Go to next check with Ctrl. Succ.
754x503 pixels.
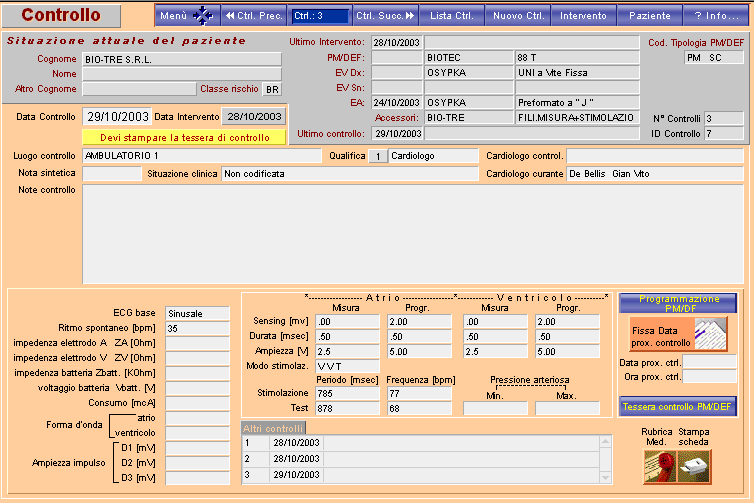click(385, 16)
